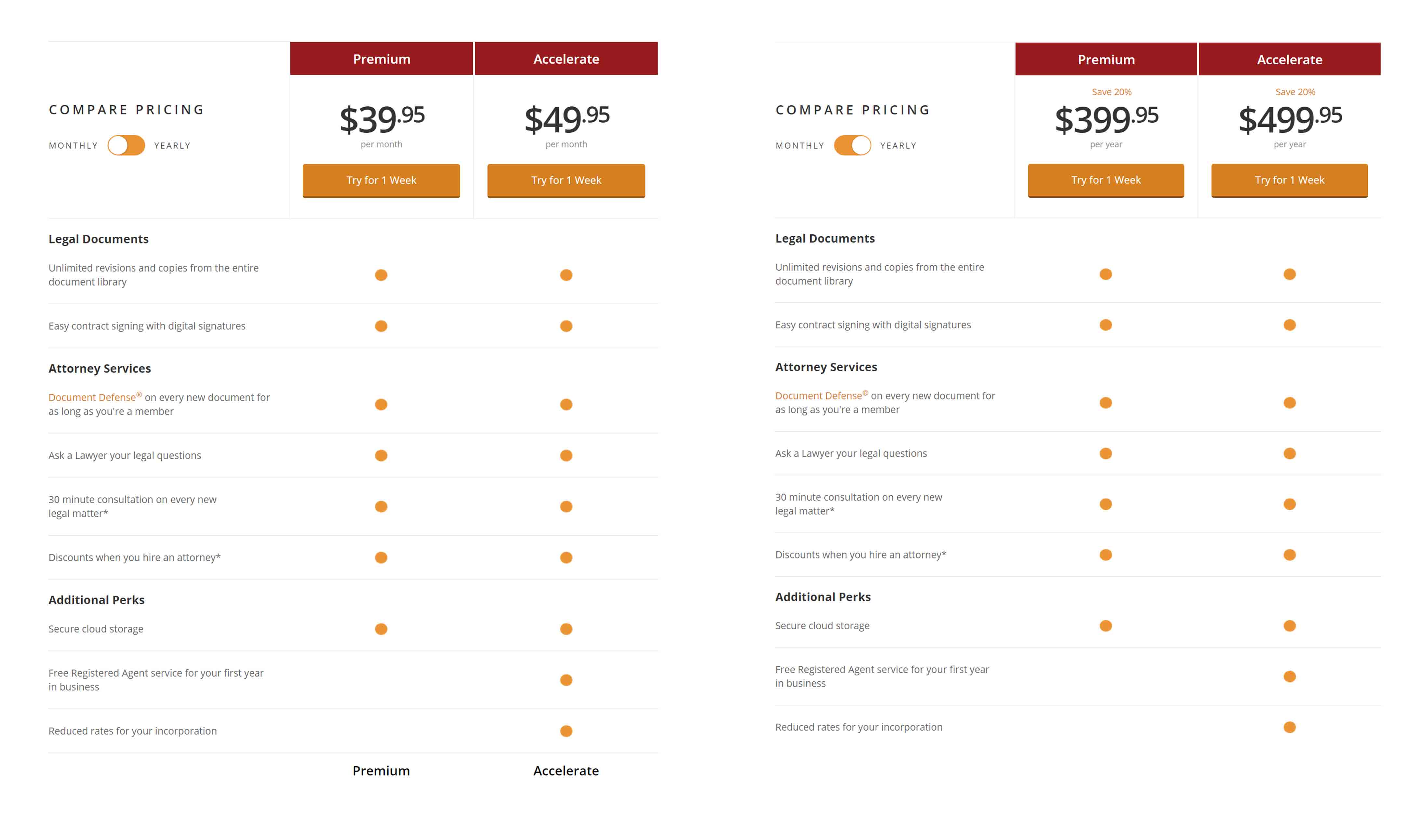Select Accelerate header in yearly table

point(1289,59)
